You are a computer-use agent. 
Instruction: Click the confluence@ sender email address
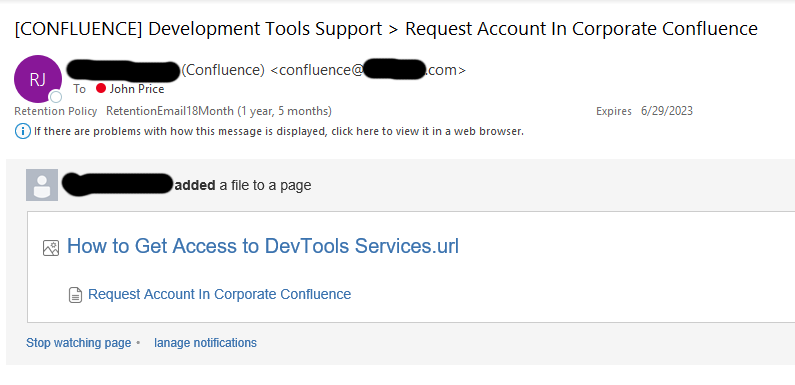(368, 70)
